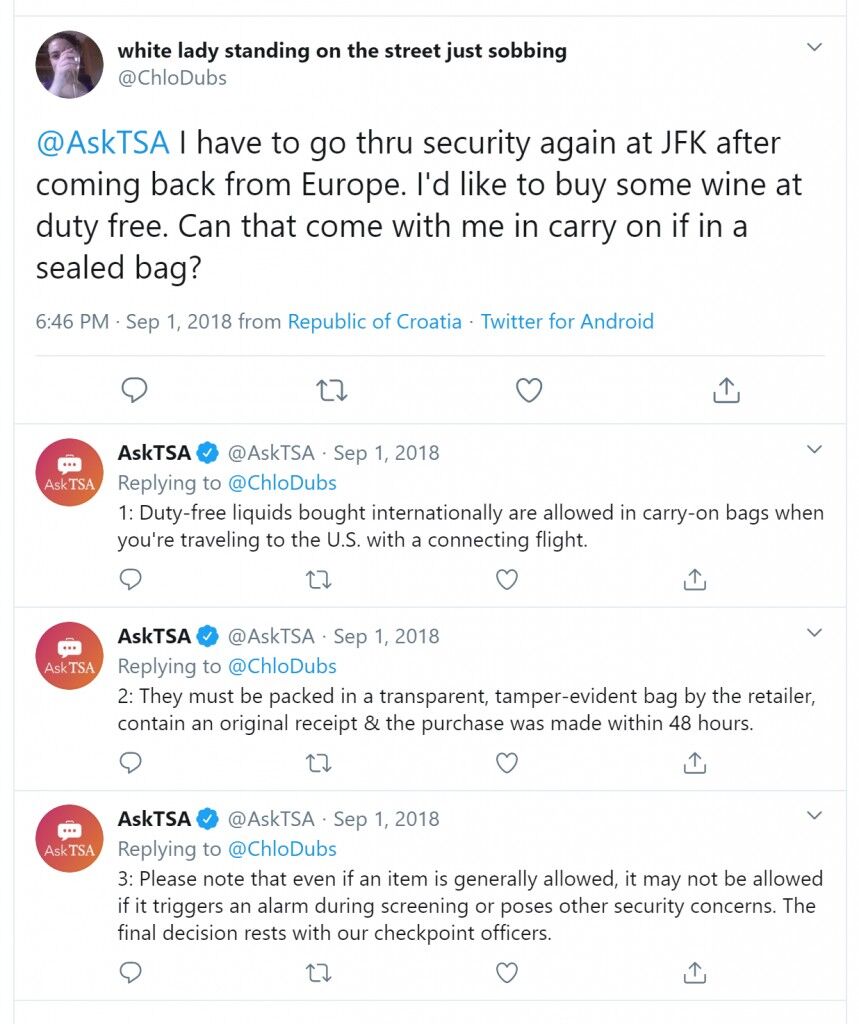Open the ChloDubs profile picture
Image resolution: width=859 pixels, height=1024 pixels.
(69, 64)
